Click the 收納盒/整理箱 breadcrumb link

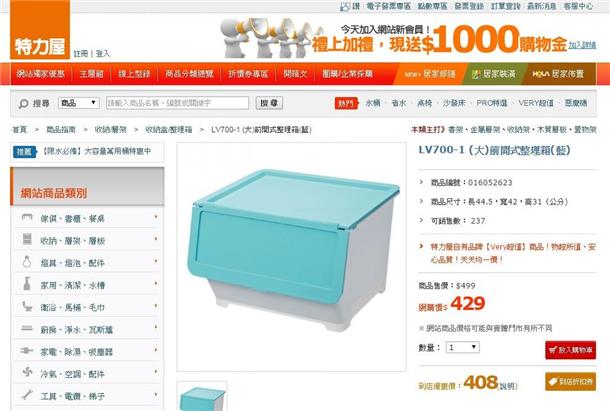click(168, 130)
